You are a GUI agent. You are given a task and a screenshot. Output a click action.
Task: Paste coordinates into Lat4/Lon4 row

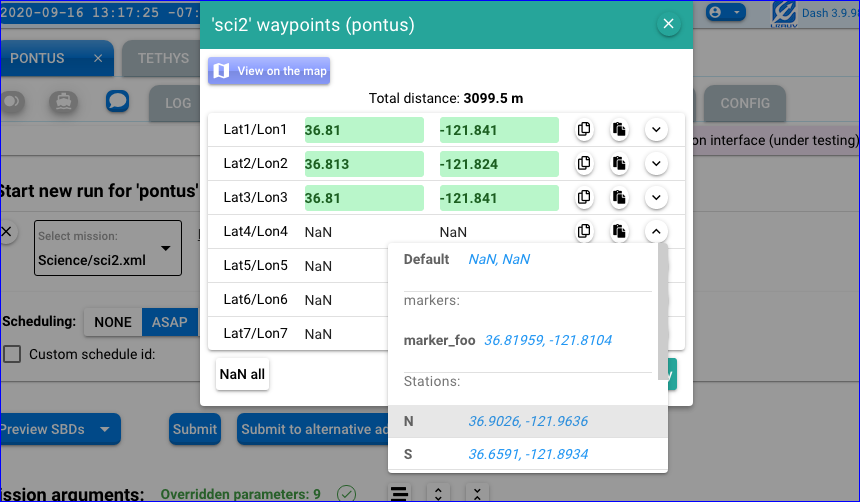(619, 231)
